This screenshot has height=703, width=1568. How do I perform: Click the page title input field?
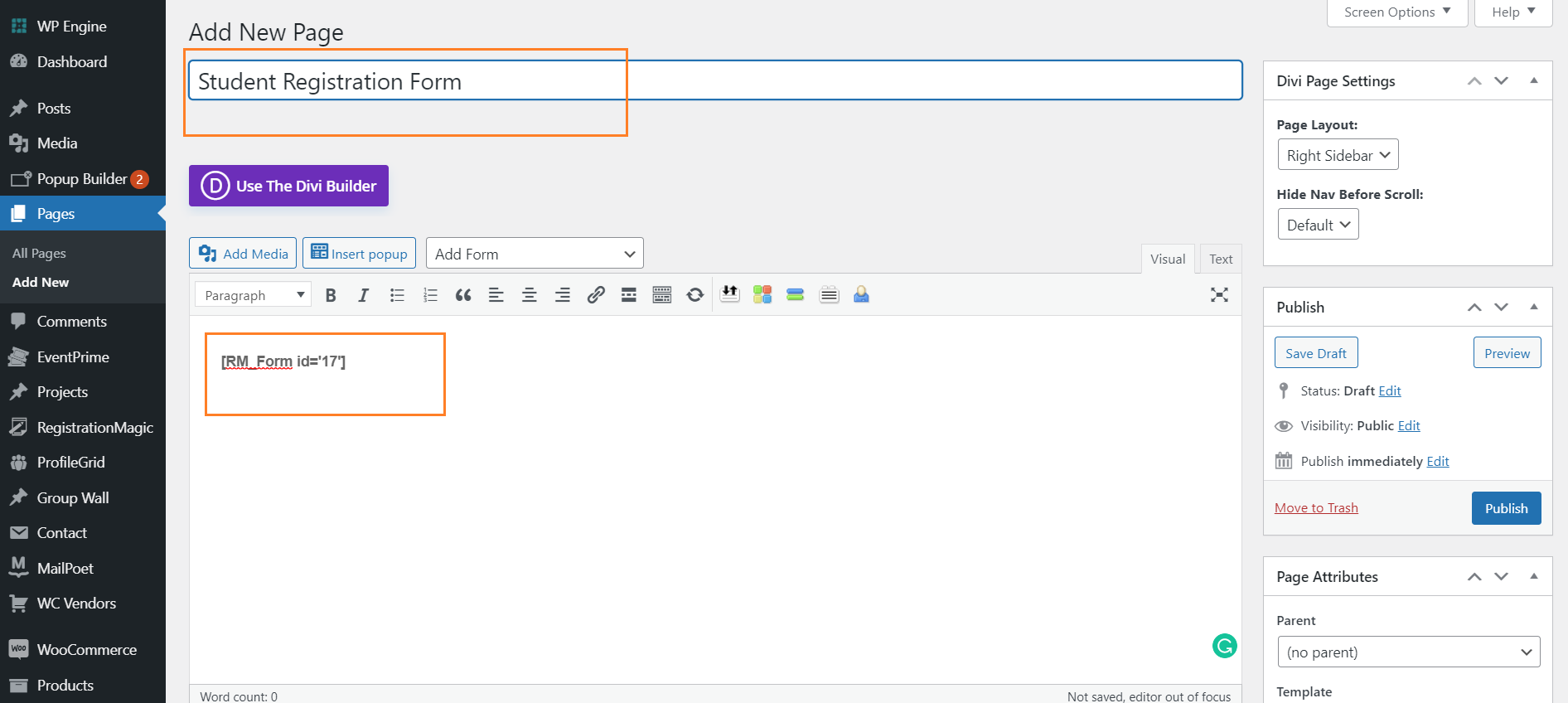(x=714, y=81)
